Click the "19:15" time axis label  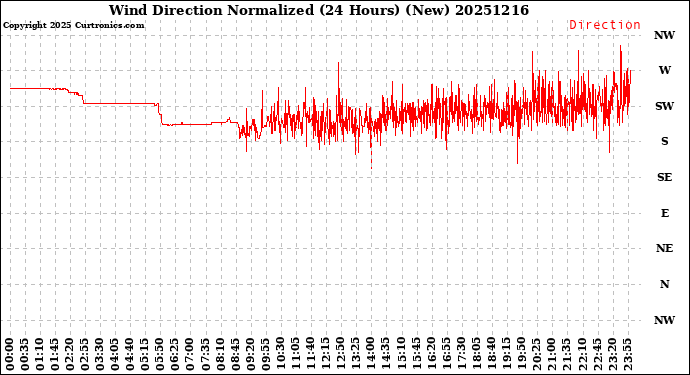pyautogui.click(x=506, y=355)
